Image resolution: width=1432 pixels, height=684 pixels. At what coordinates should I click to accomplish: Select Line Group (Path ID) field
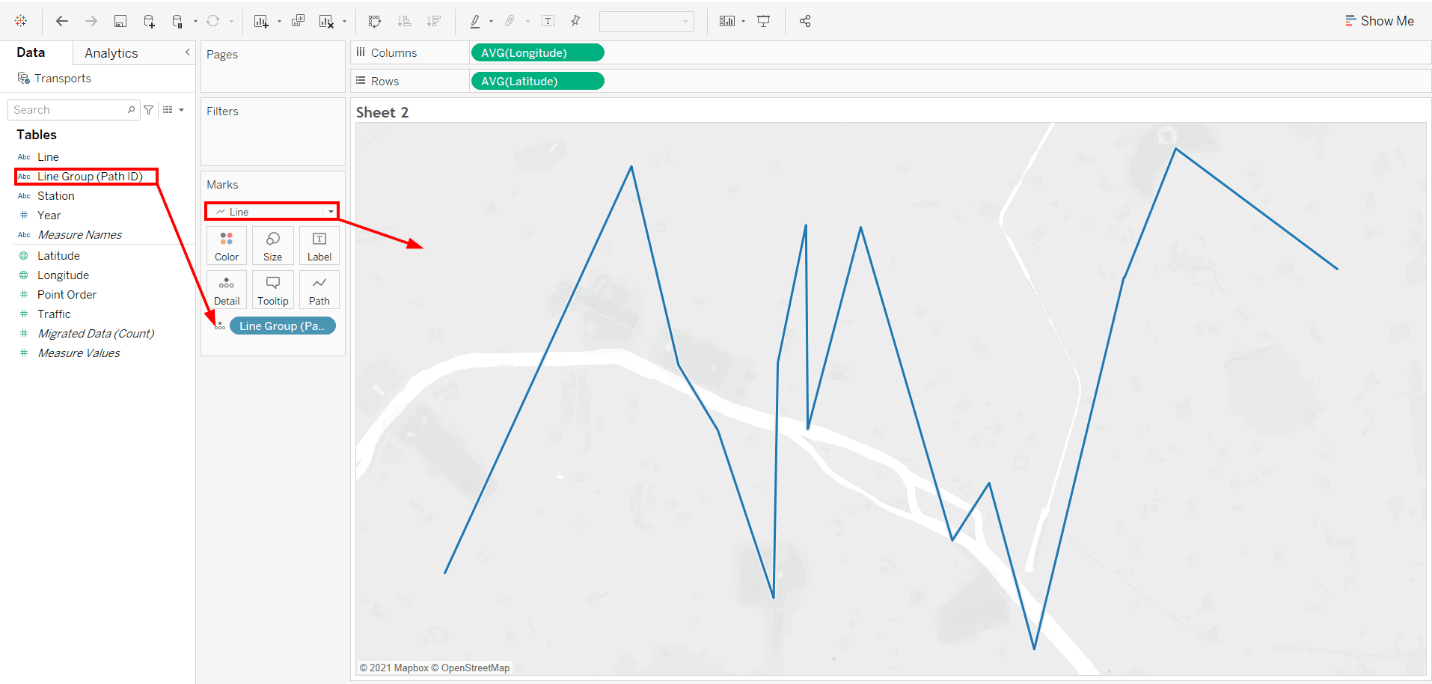pyautogui.click(x=89, y=176)
